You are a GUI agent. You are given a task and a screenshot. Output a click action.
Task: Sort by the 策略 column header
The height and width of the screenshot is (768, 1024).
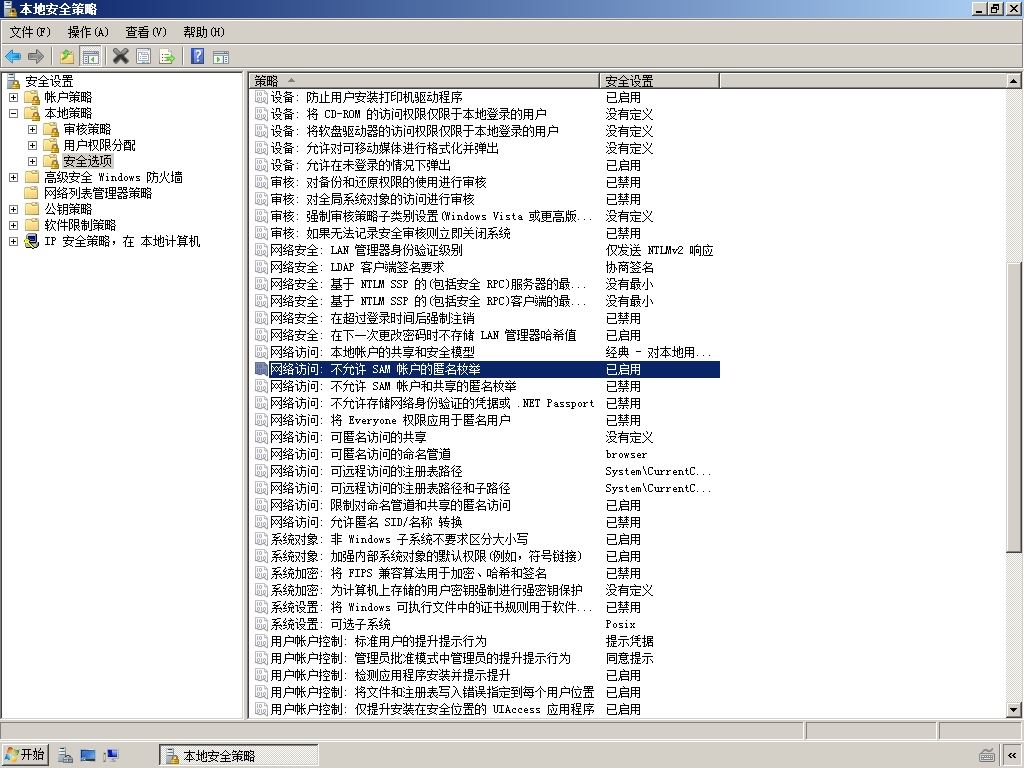tap(424, 81)
